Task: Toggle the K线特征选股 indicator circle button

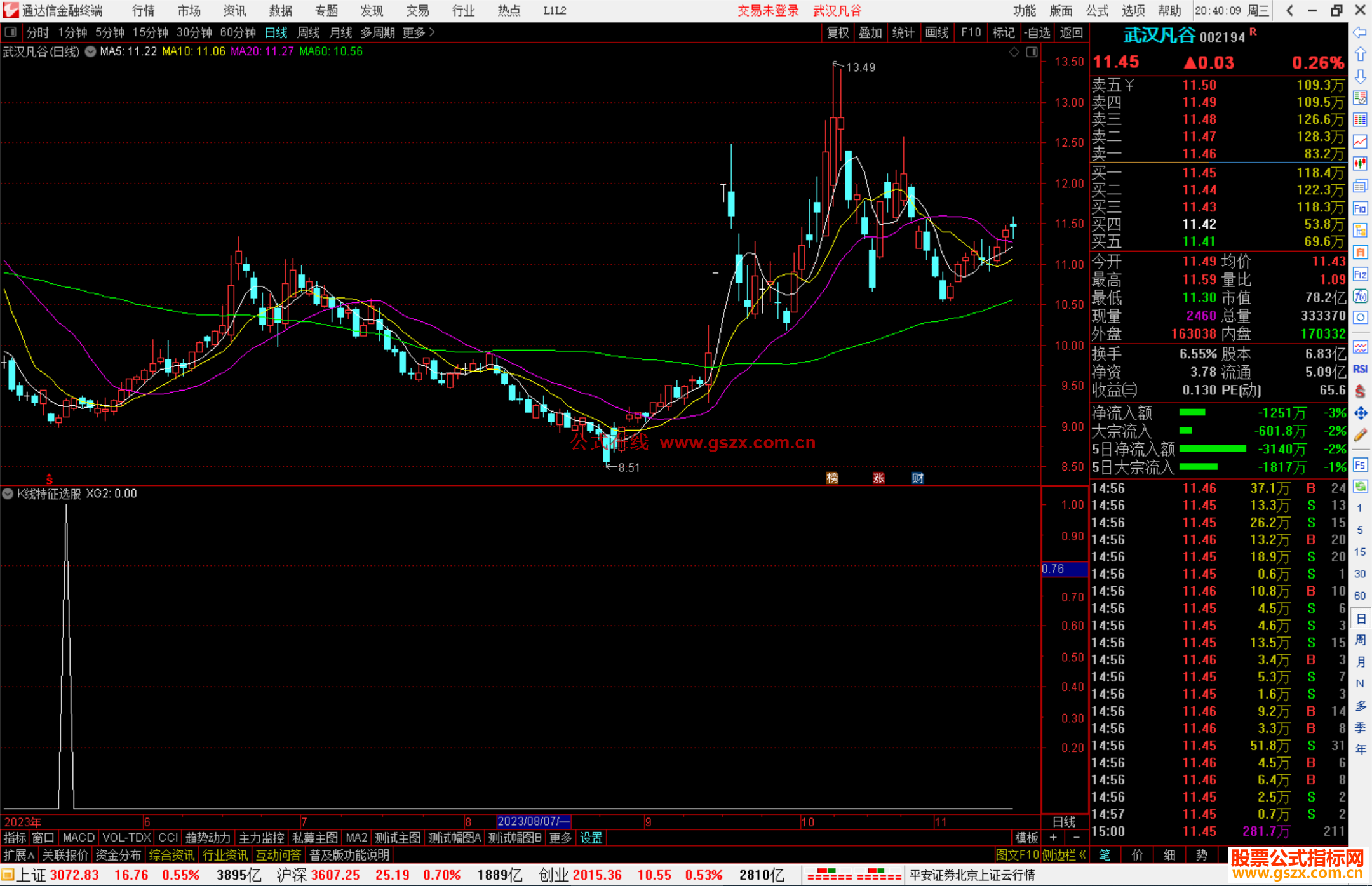Action: 8,493
